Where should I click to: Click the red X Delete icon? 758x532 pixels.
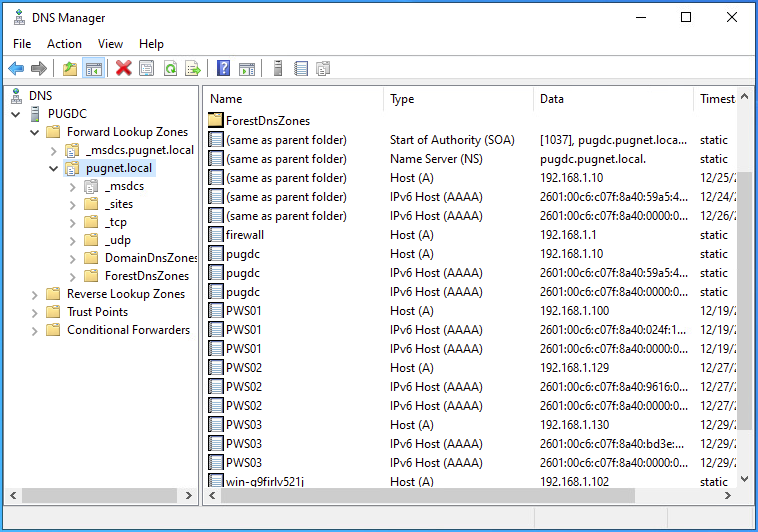pyautogui.click(x=124, y=68)
